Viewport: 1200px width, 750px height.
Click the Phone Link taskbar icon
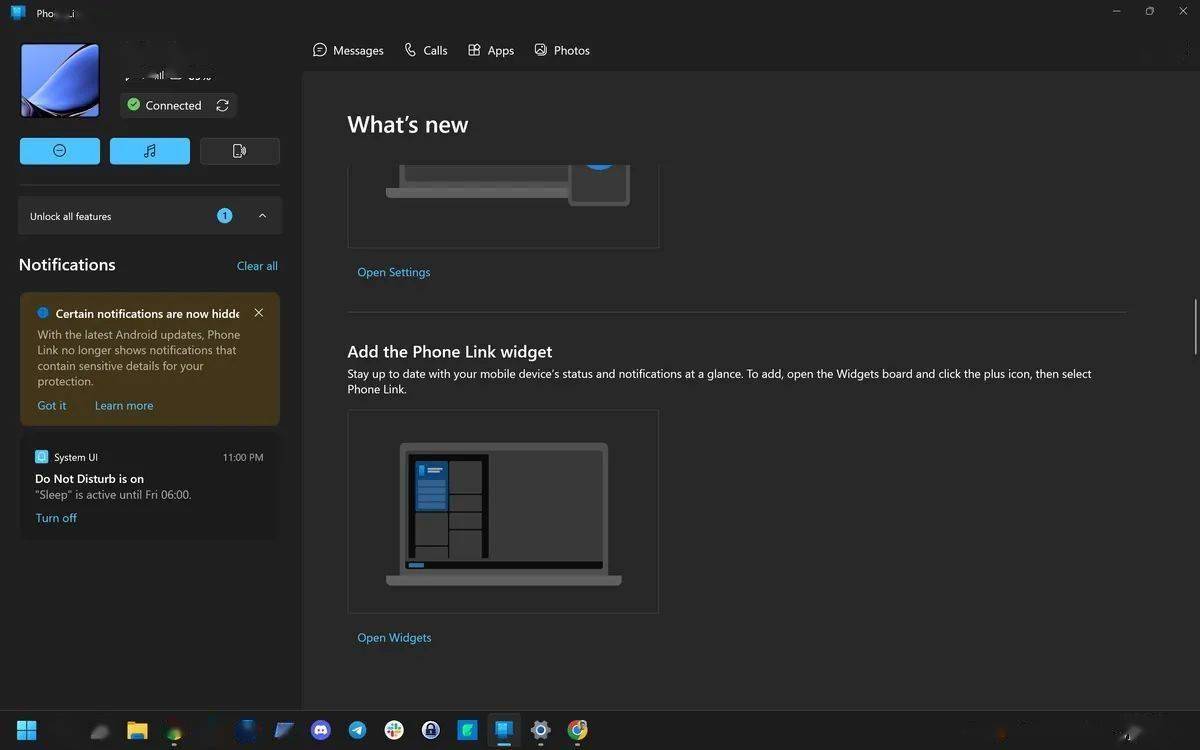point(504,730)
